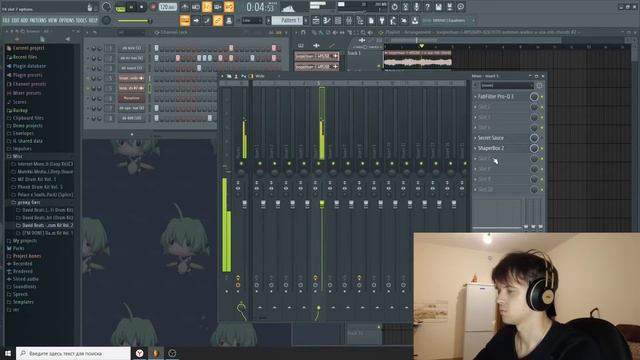The height and width of the screenshot is (360, 640).
Task: Open the mixer preset dropdown above effect slots
Action: (507, 86)
